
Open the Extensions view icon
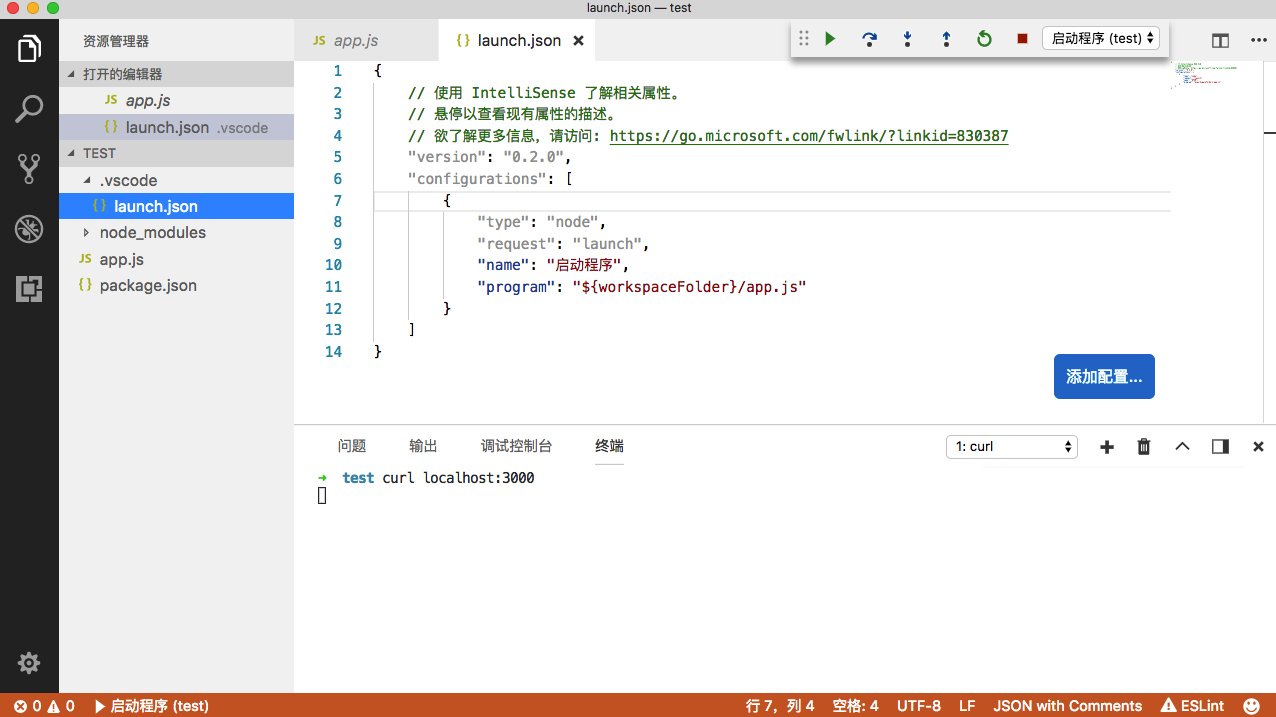(x=29, y=289)
